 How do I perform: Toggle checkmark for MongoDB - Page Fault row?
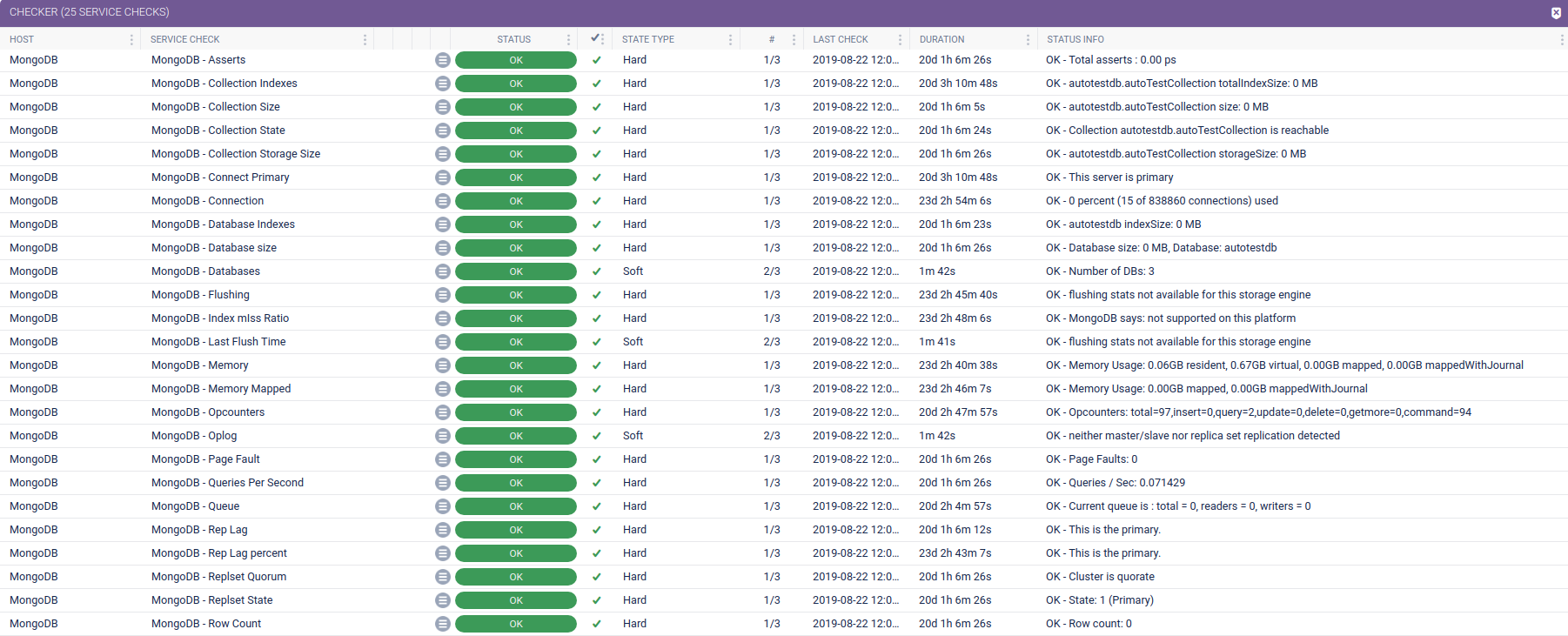tap(596, 459)
